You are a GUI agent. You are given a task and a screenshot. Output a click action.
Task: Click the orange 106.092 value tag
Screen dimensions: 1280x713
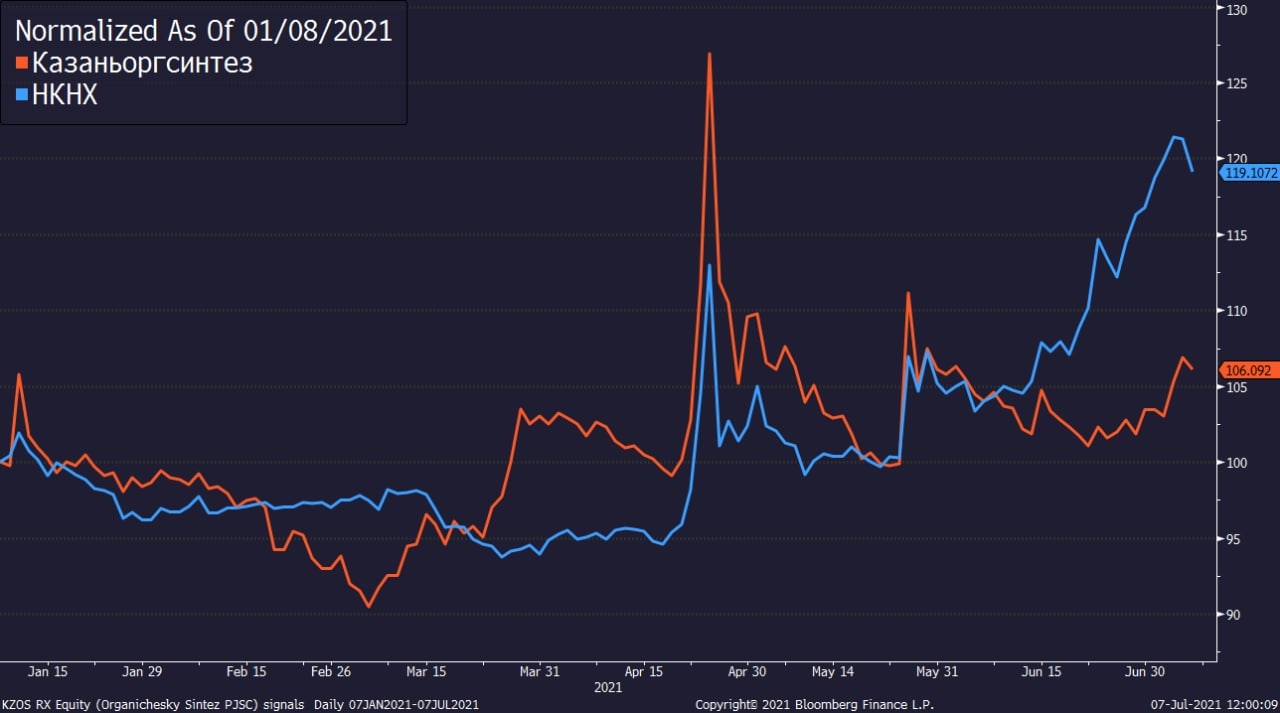[1247, 370]
